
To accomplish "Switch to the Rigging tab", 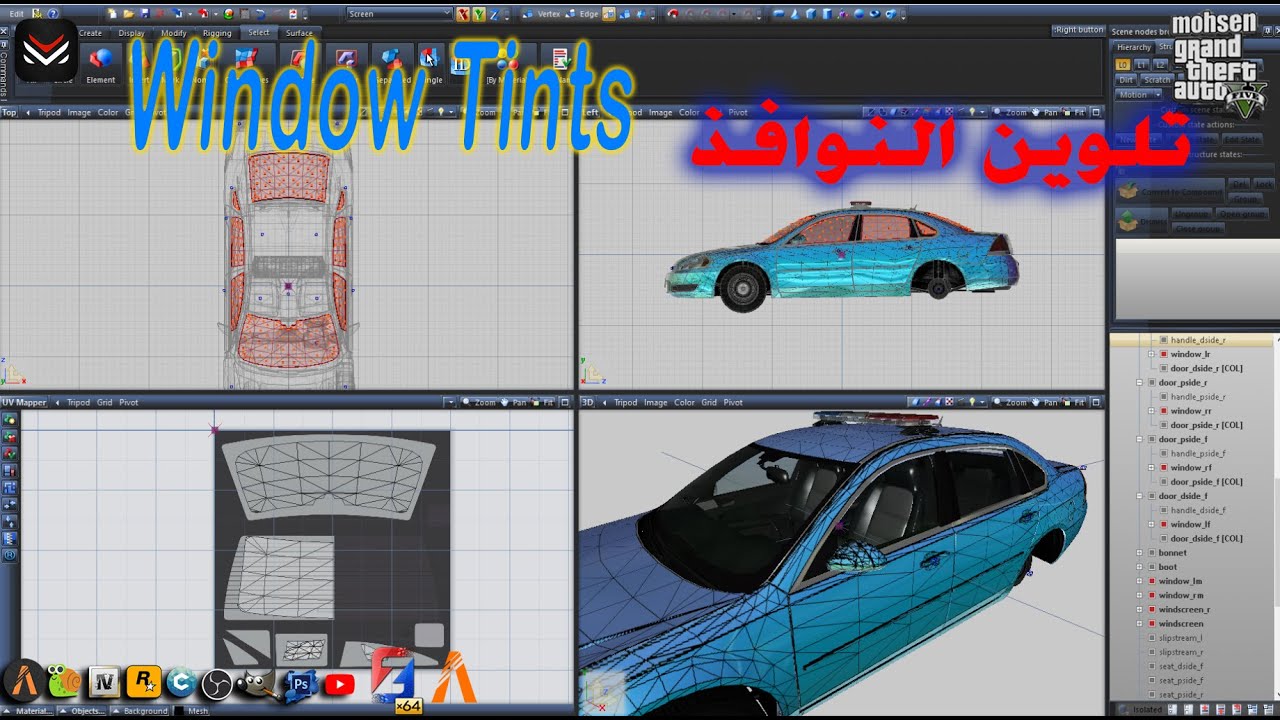I will (217, 33).
